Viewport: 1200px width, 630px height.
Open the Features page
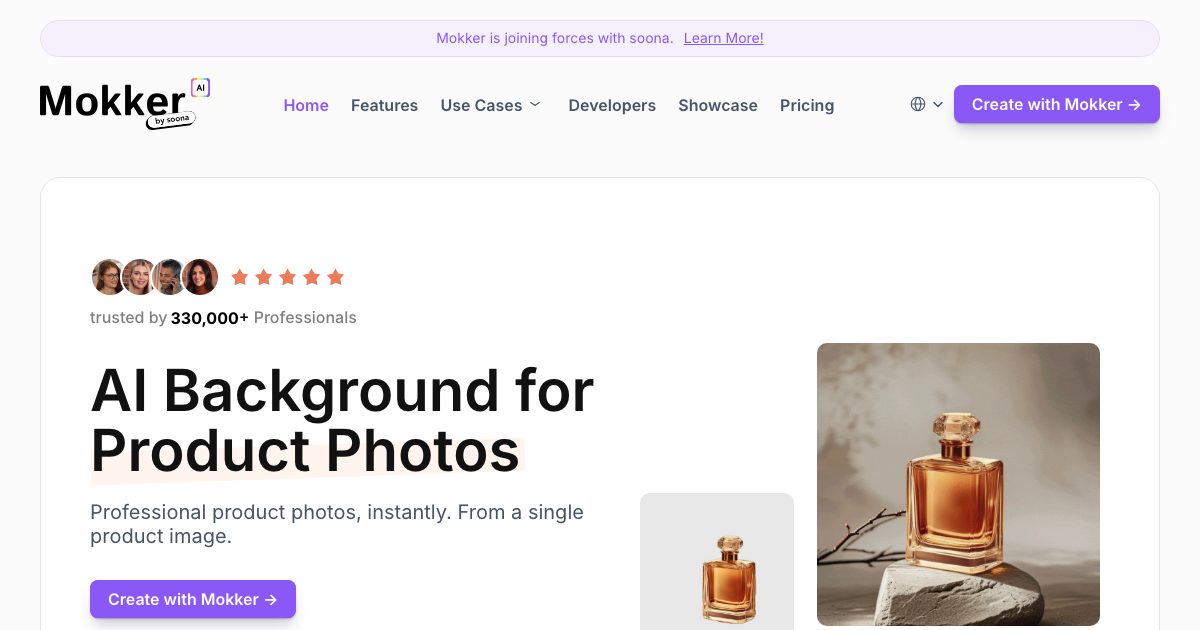click(x=384, y=105)
